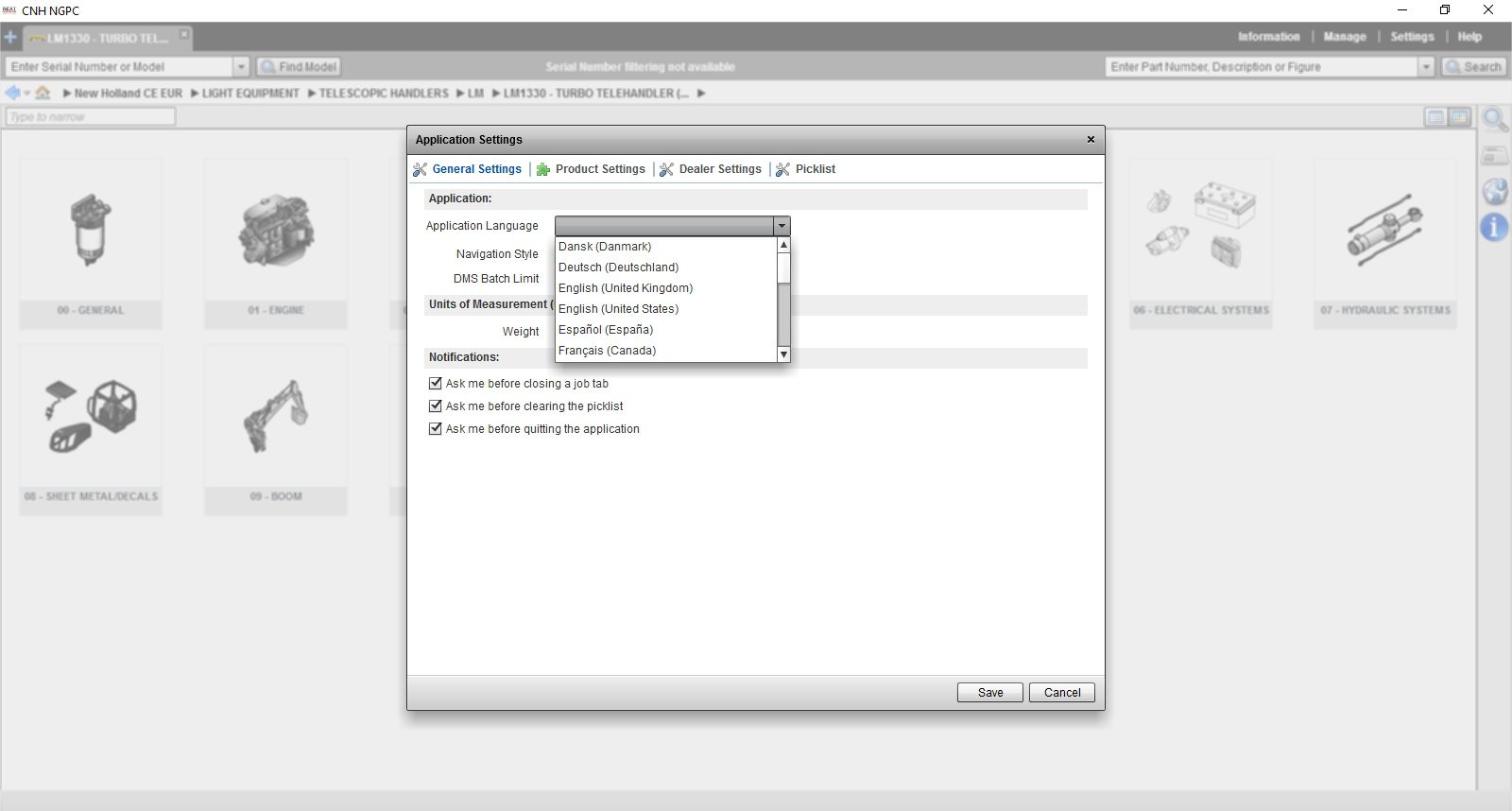Go to LM breadcrumb item
The width and height of the screenshot is (1512, 811).
pyautogui.click(x=475, y=94)
